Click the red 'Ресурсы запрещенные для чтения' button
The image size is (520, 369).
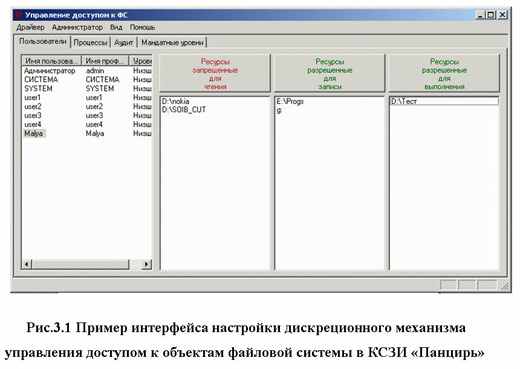point(215,74)
